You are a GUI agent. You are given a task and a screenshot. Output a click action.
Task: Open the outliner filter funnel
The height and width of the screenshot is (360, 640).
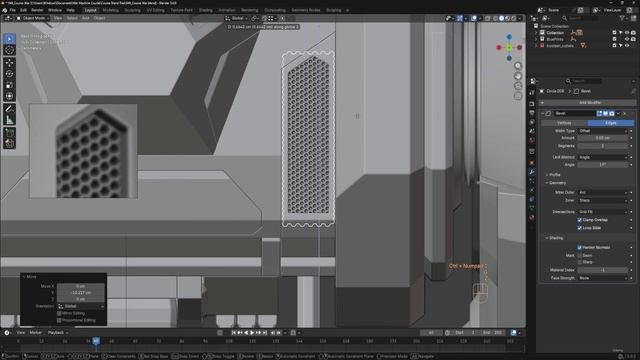pyautogui.click(x=622, y=18)
